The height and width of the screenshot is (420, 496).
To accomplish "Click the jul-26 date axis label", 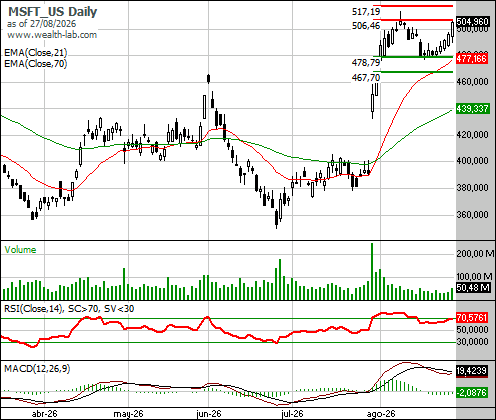I will [292, 414].
